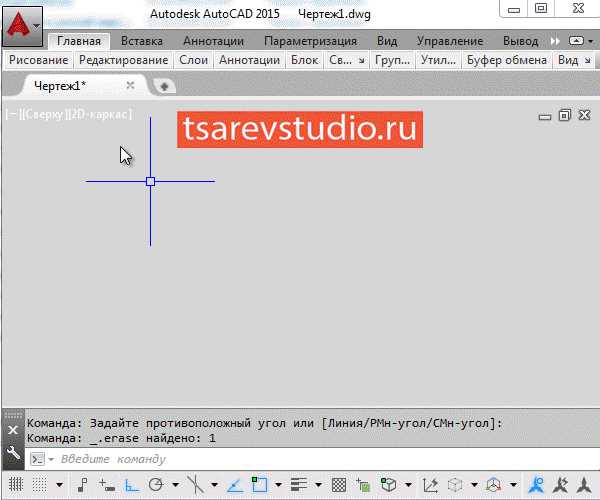Screen dimensions: 600x500
Task: Open isometric drafting plane dropdown
Action: pos(214,485)
